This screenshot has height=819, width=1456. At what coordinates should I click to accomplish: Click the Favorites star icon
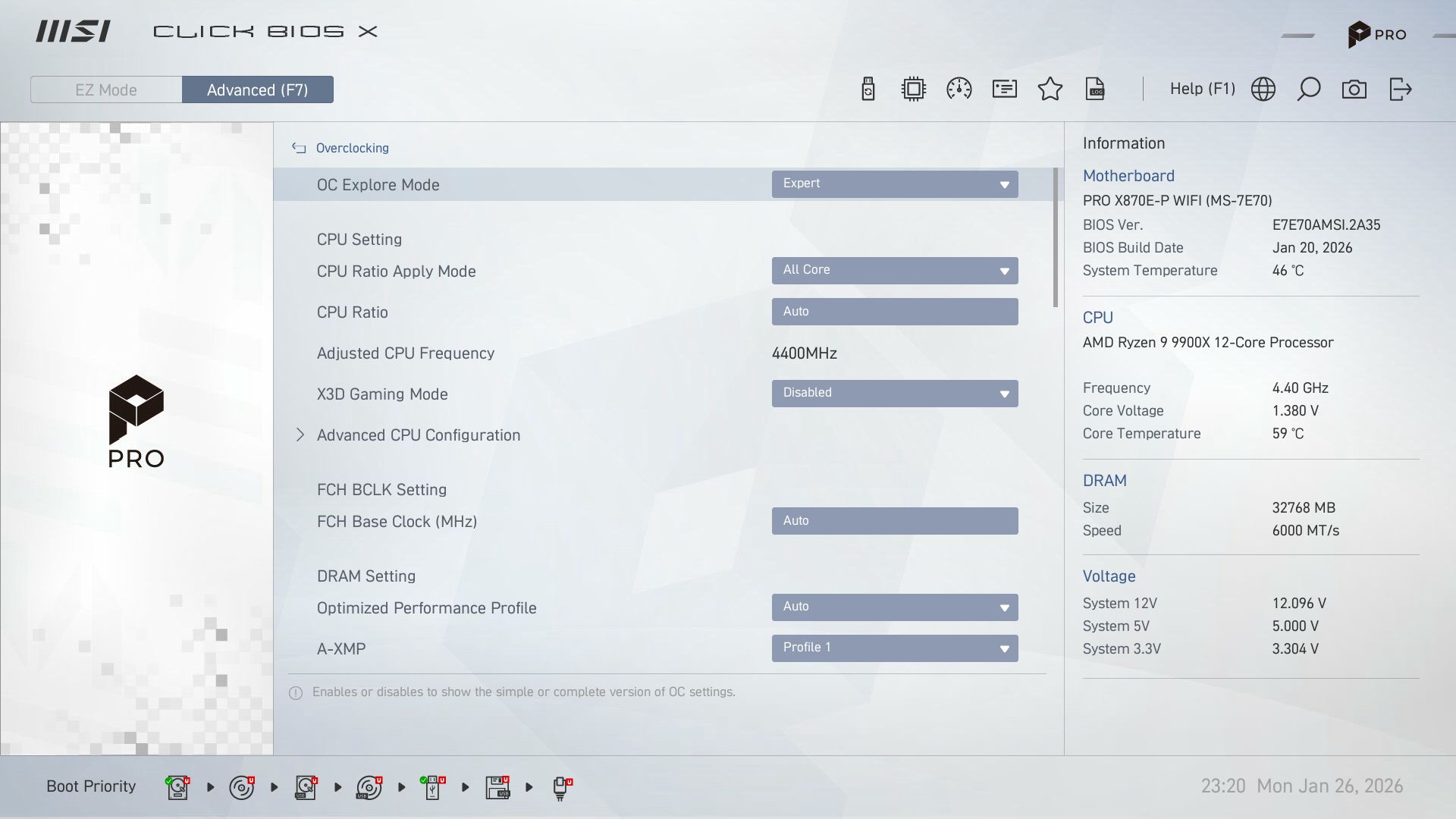(1050, 89)
